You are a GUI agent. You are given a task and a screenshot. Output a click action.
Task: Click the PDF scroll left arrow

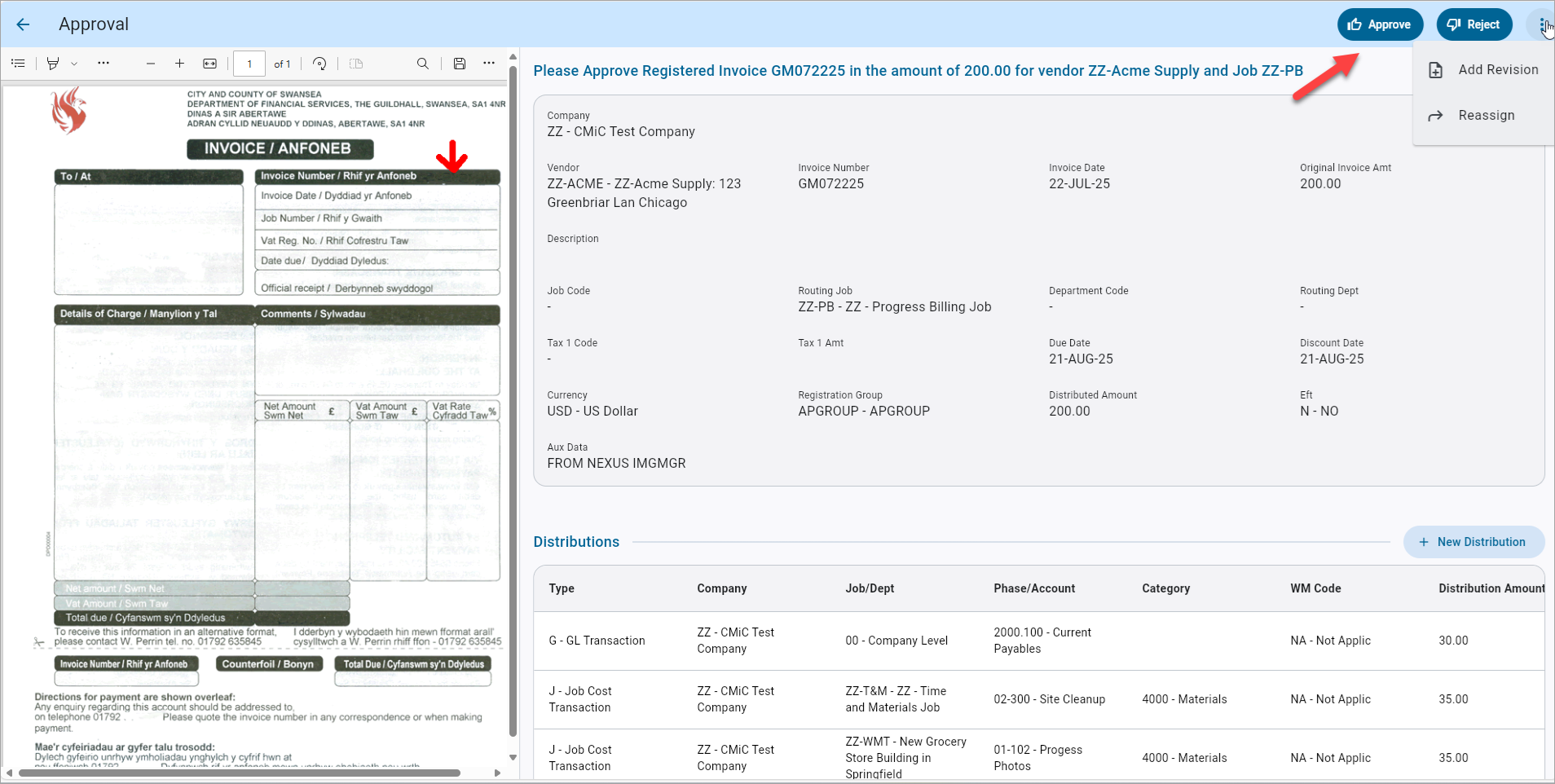[9, 773]
